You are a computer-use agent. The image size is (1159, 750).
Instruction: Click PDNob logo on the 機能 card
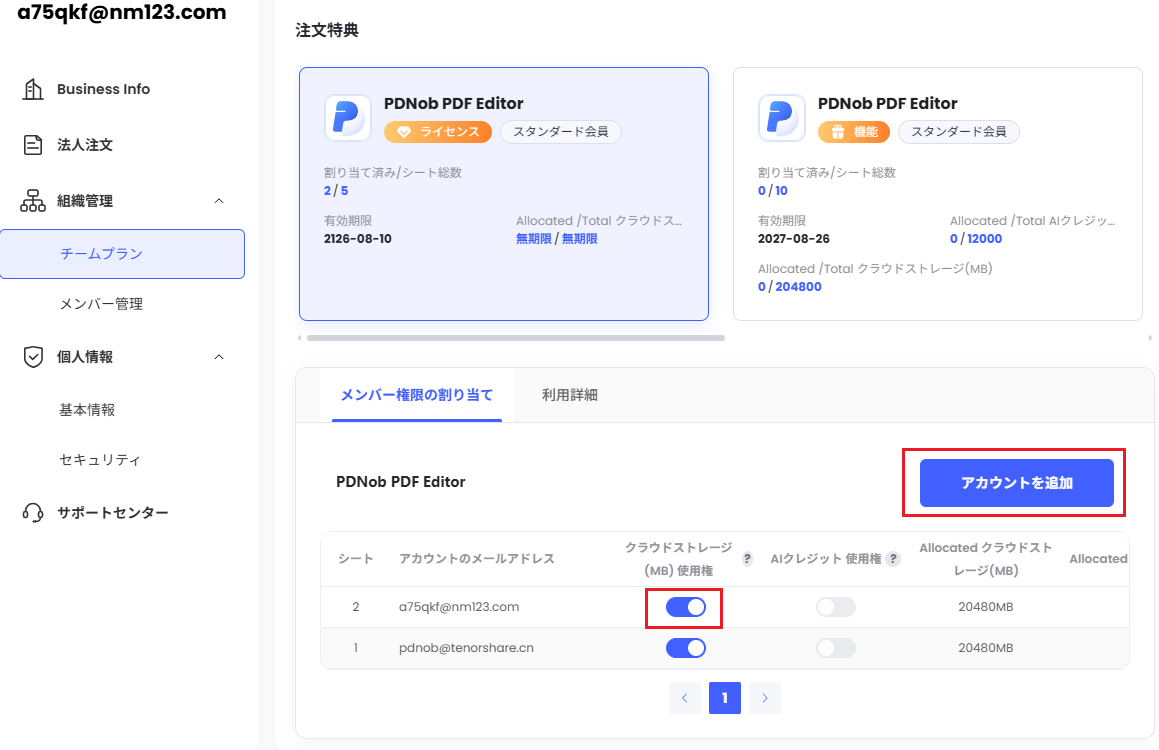(781, 117)
